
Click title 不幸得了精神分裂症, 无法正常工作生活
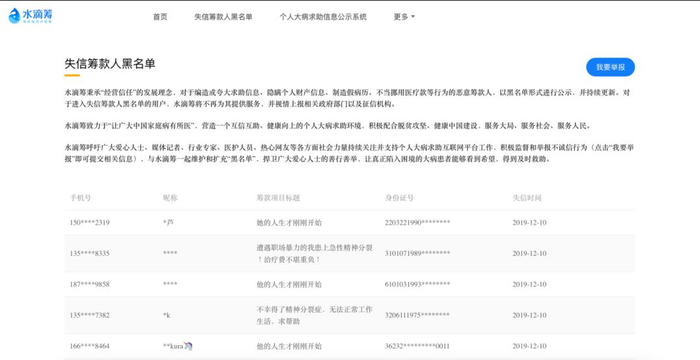coord(314,315)
